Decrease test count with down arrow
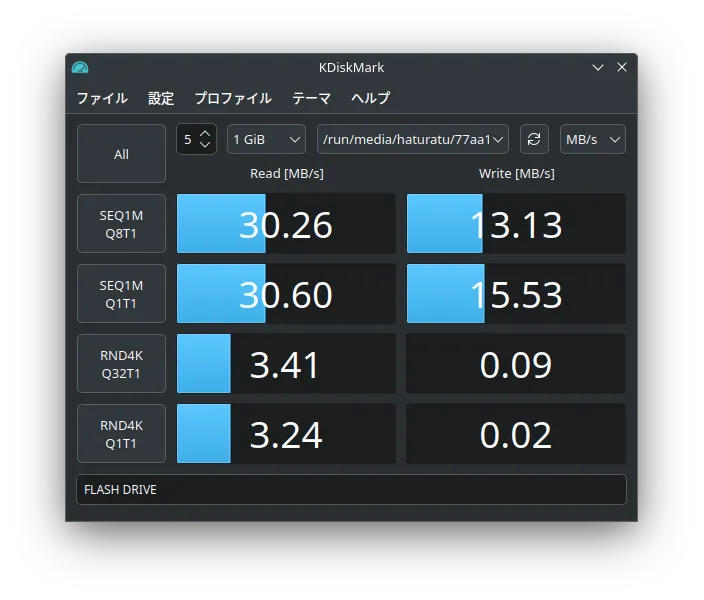Screen dimensions: 704x600 tap(205, 145)
